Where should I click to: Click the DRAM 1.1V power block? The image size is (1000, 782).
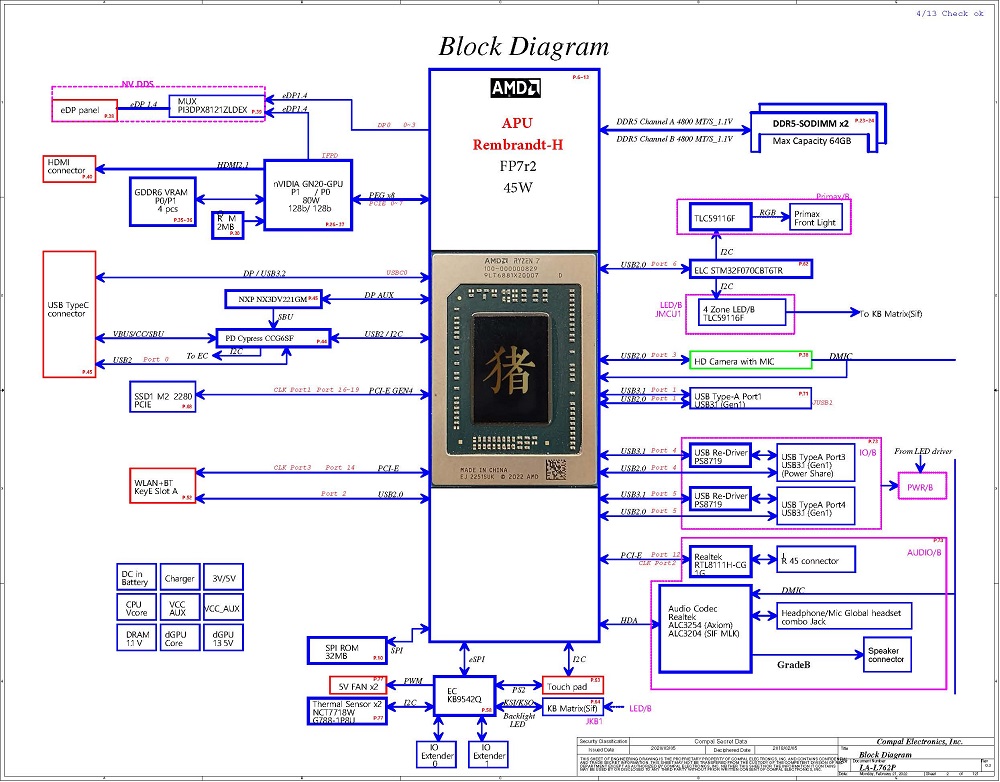pos(136,637)
